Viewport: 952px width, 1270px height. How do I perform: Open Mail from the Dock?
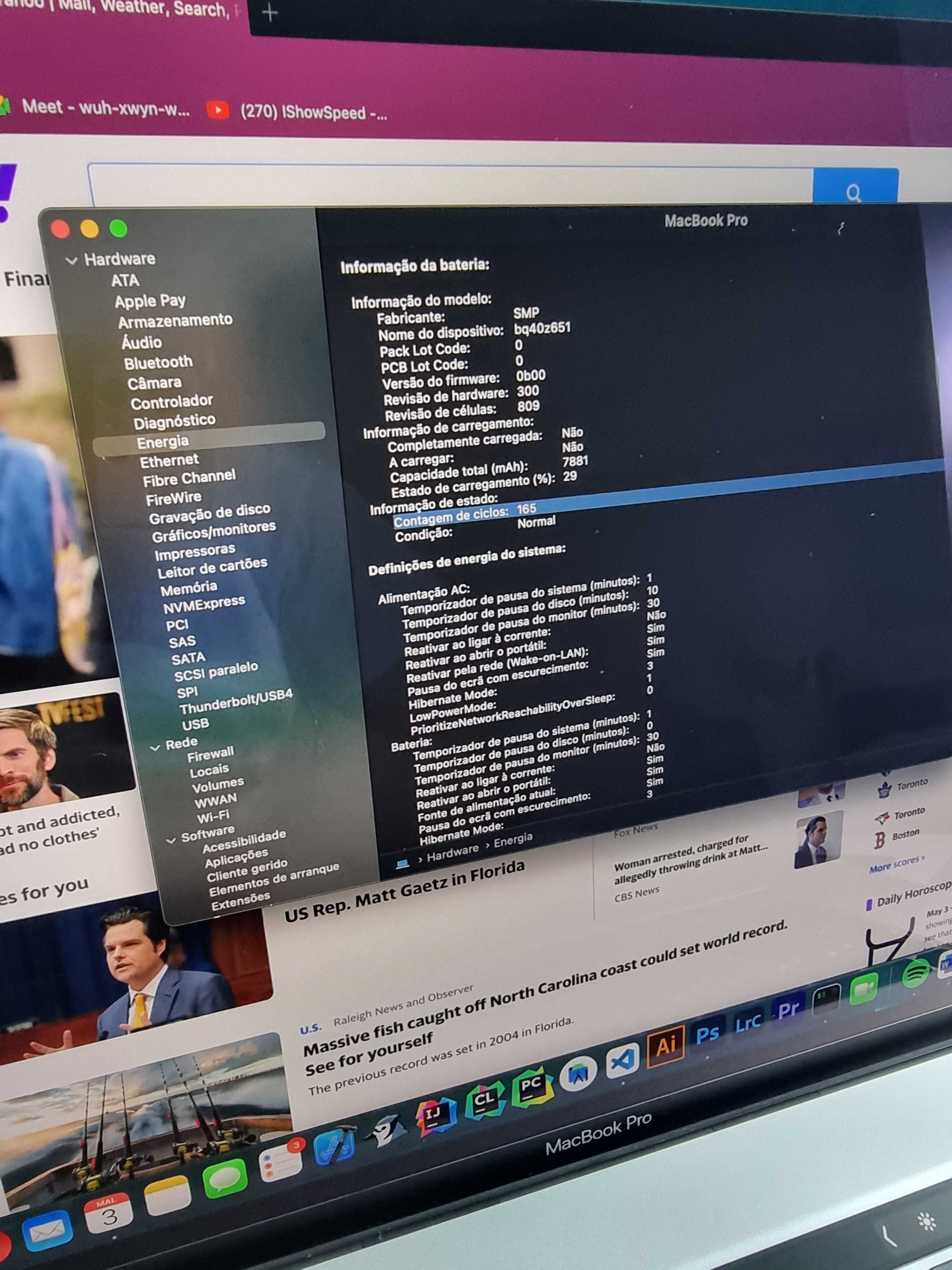(x=47, y=1232)
